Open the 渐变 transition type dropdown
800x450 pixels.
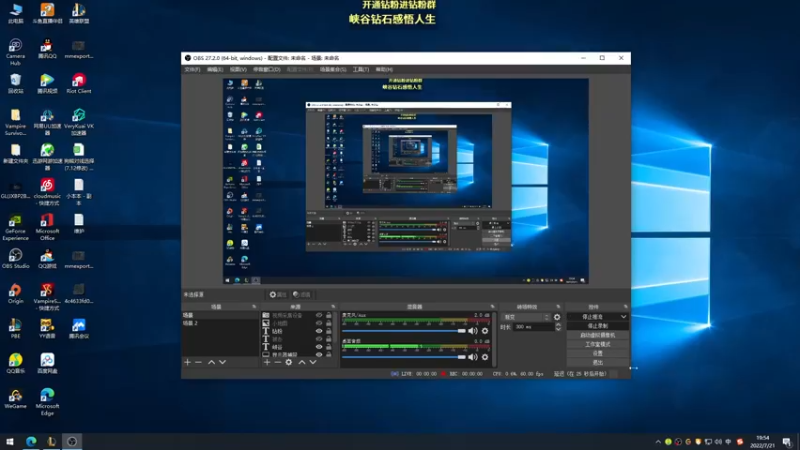(x=526, y=317)
